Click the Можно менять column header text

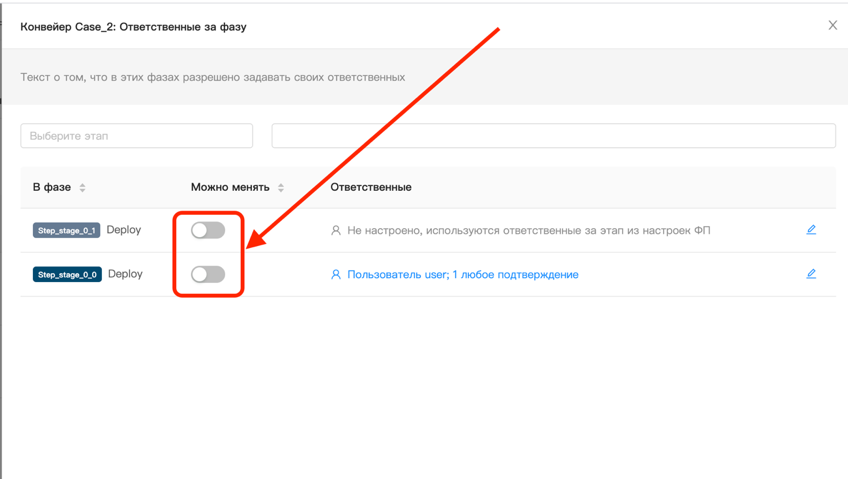tap(230, 187)
